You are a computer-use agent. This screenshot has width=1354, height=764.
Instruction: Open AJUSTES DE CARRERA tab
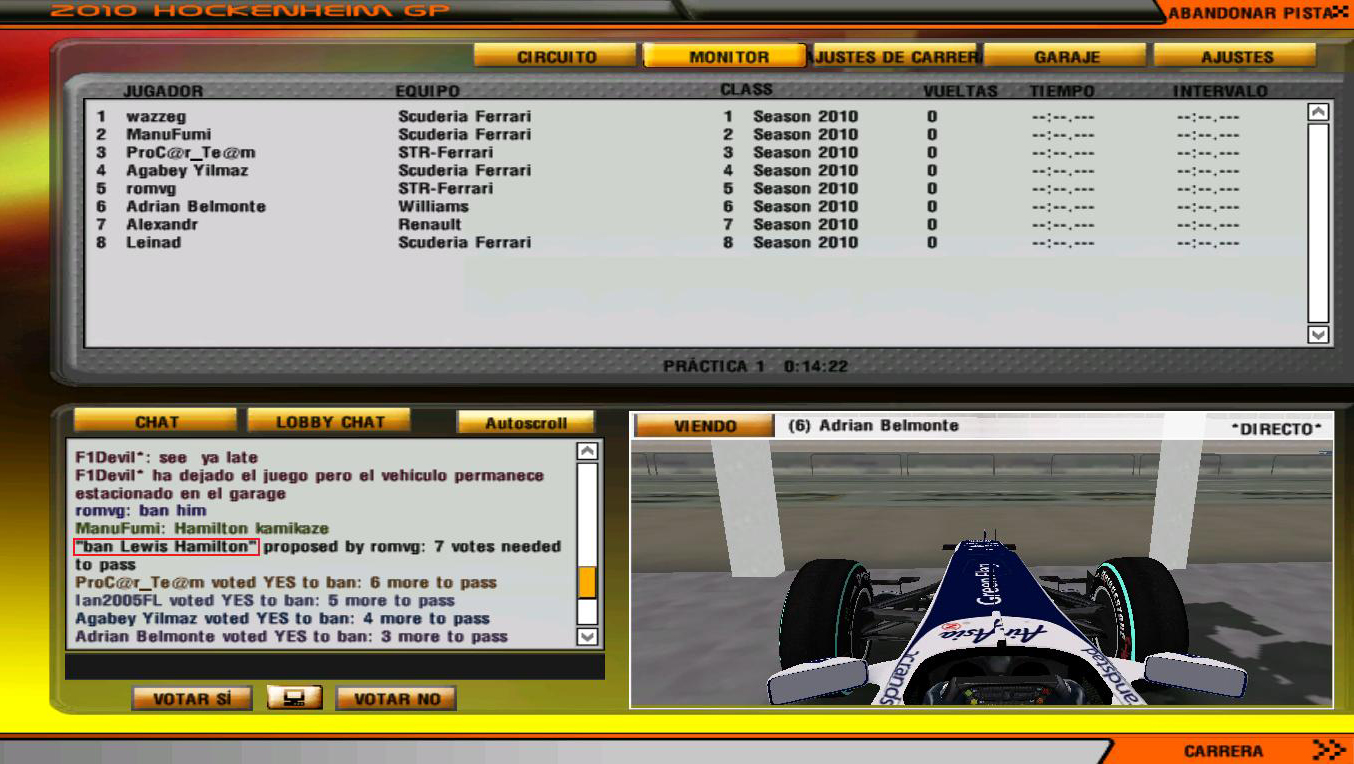point(896,57)
